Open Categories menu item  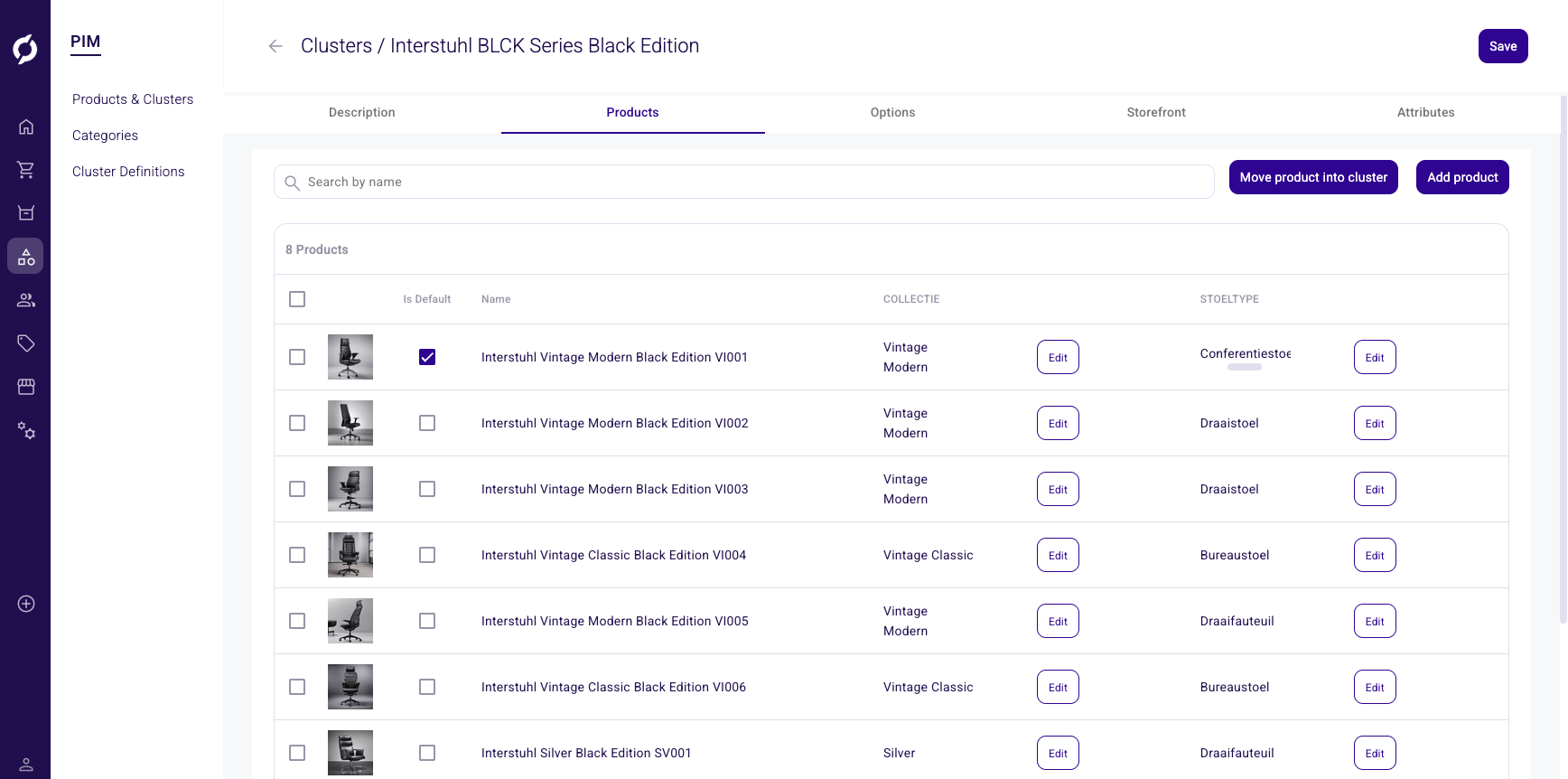pyautogui.click(x=105, y=136)
